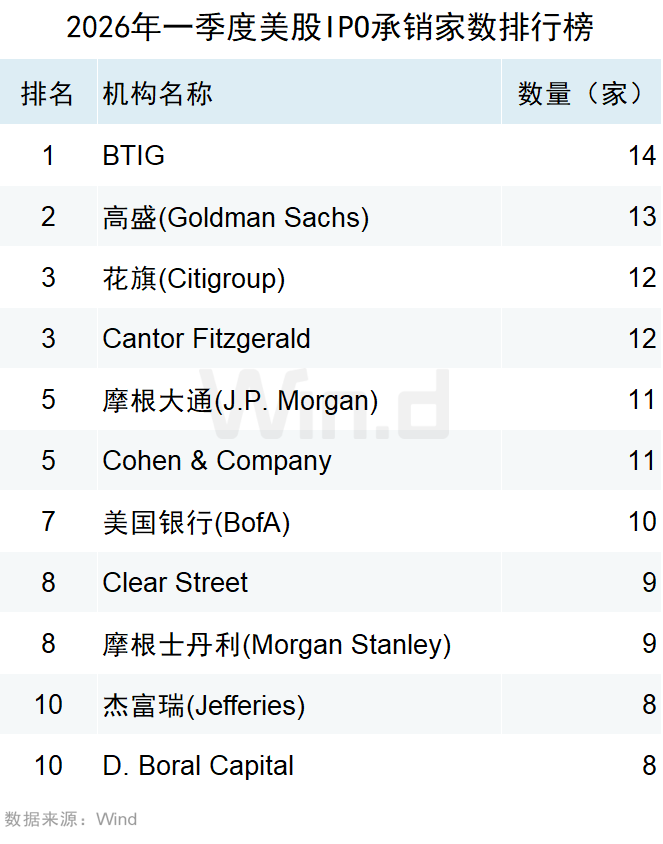This screenshot has height=844, width=663.
Task: Click 杰富瑞(Jefferies) in the table
Action: (x=203, y=706)
